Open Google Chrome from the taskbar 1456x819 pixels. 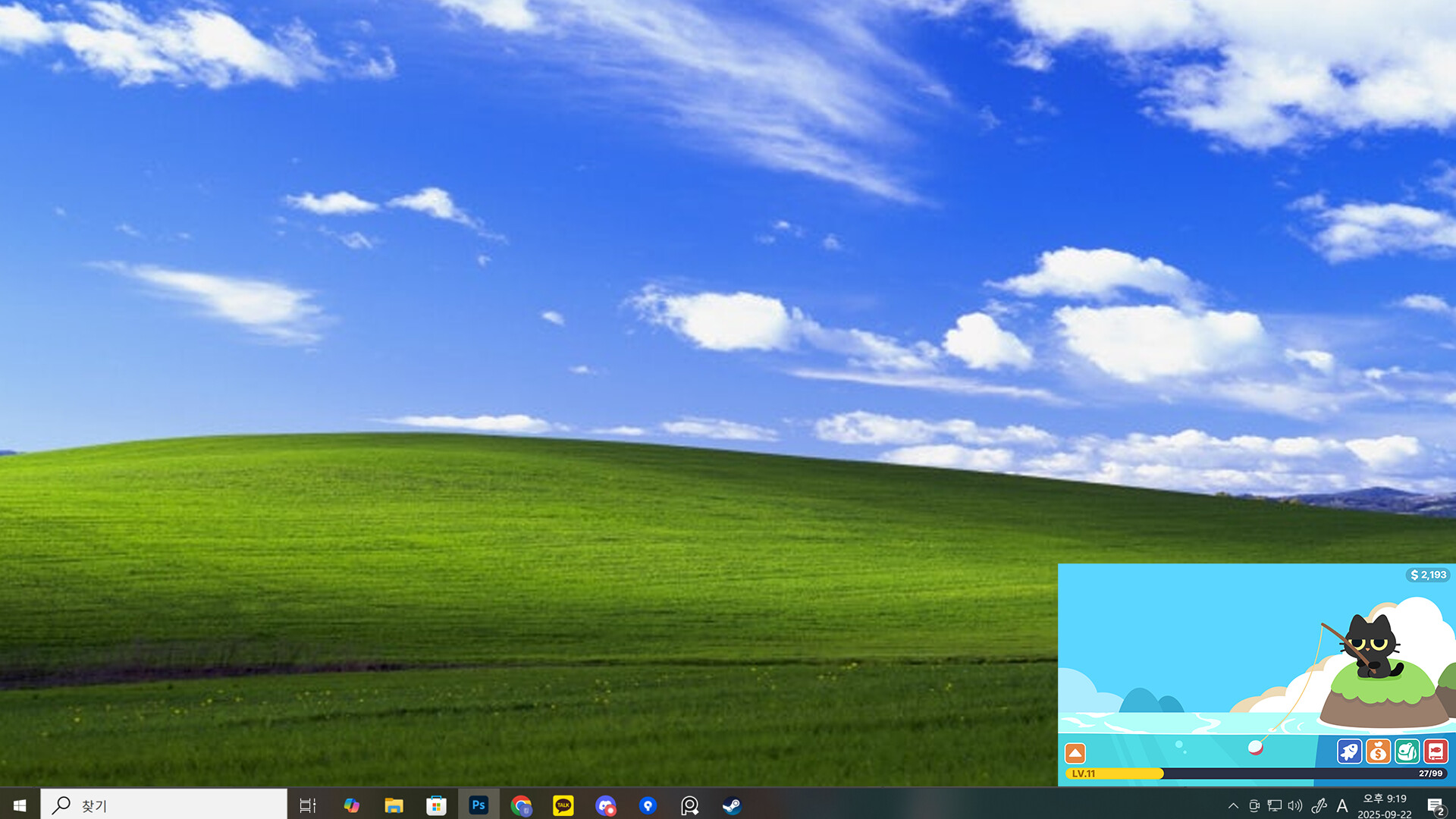(521, 805)
